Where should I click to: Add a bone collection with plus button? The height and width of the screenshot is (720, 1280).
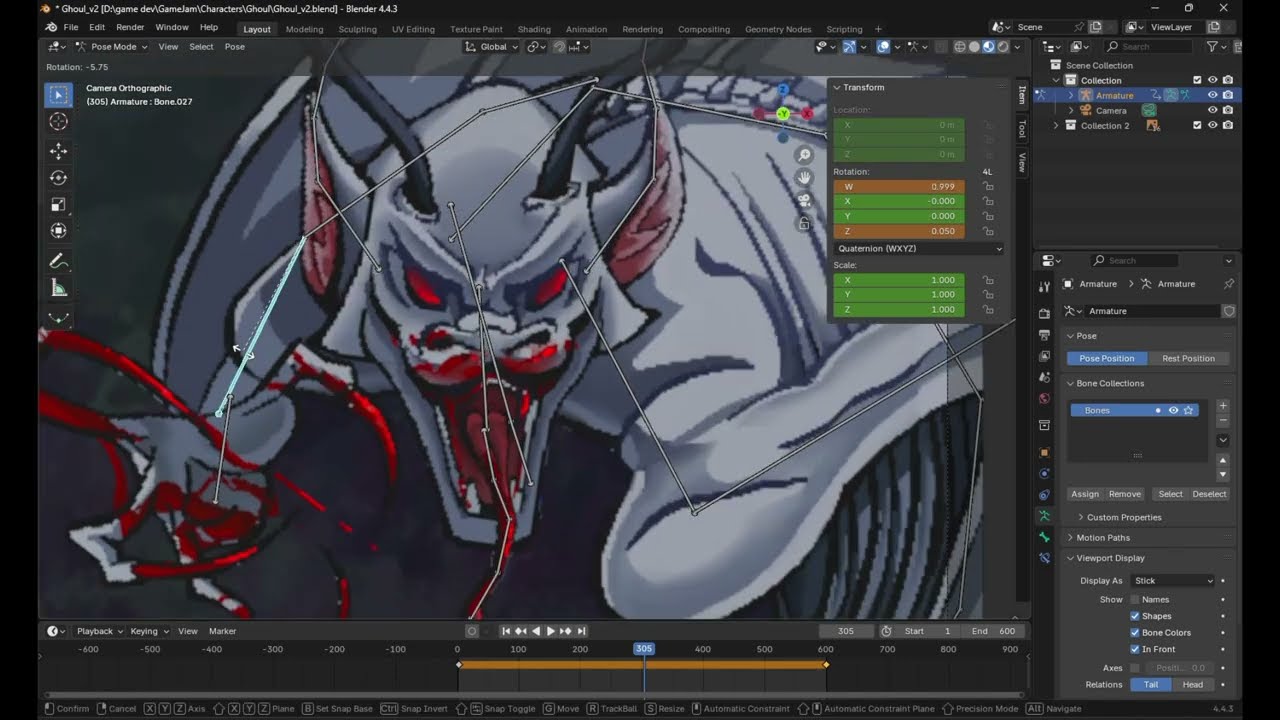pyautogui.click(x=1222, y=406)
